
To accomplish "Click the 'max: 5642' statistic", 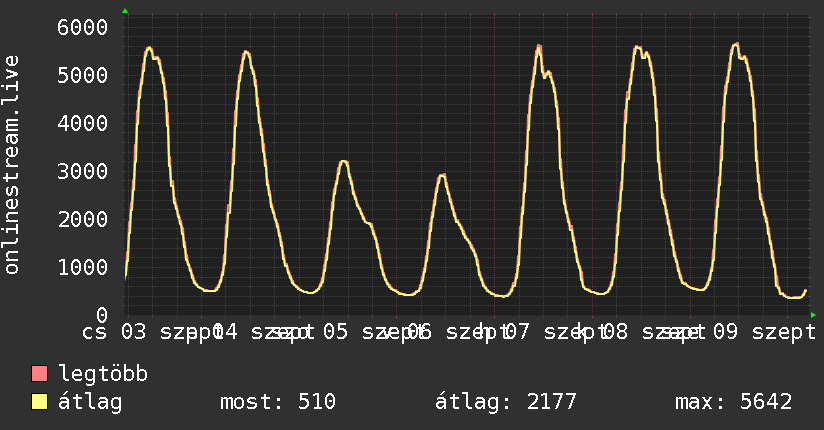I will pyautogui.click(x=734, y=402).
